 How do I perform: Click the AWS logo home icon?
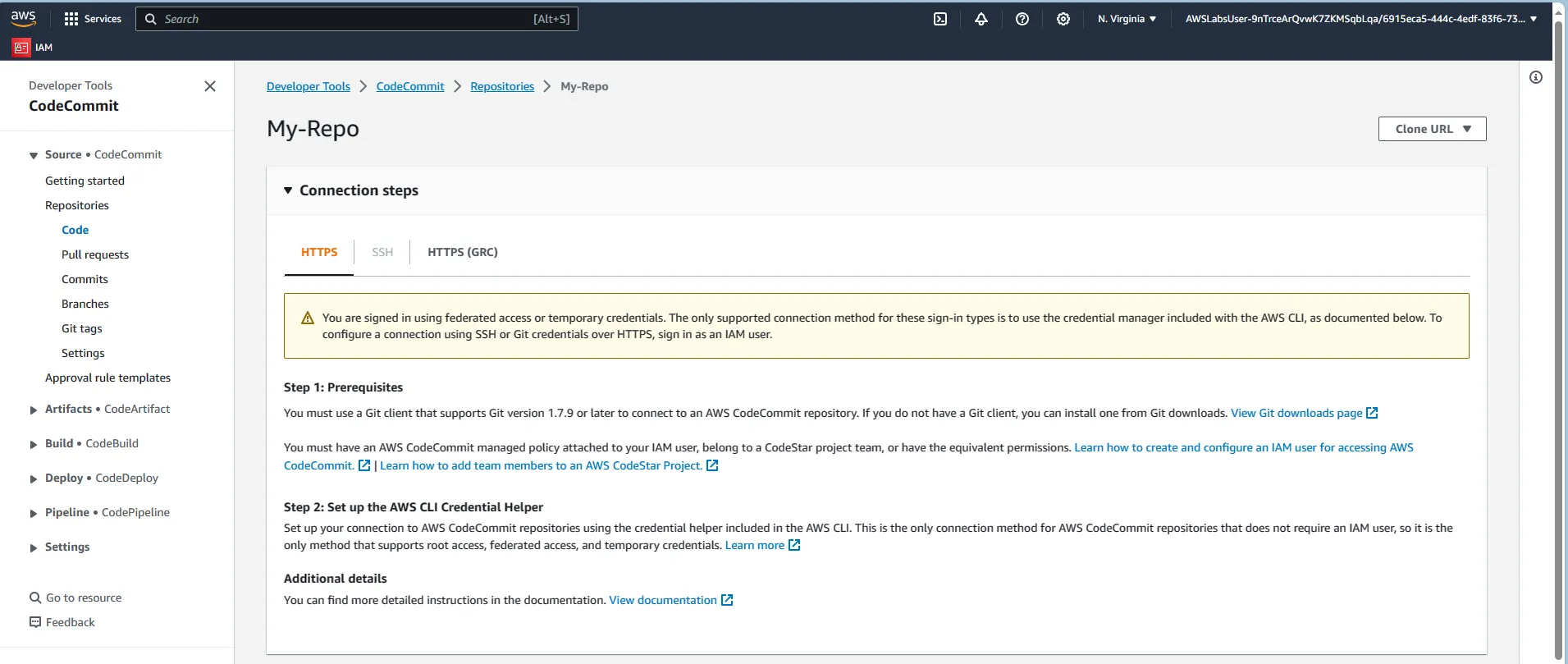(x=23, y=19)
